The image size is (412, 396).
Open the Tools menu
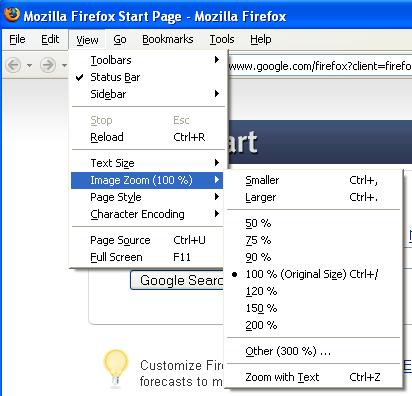point(222,39)
